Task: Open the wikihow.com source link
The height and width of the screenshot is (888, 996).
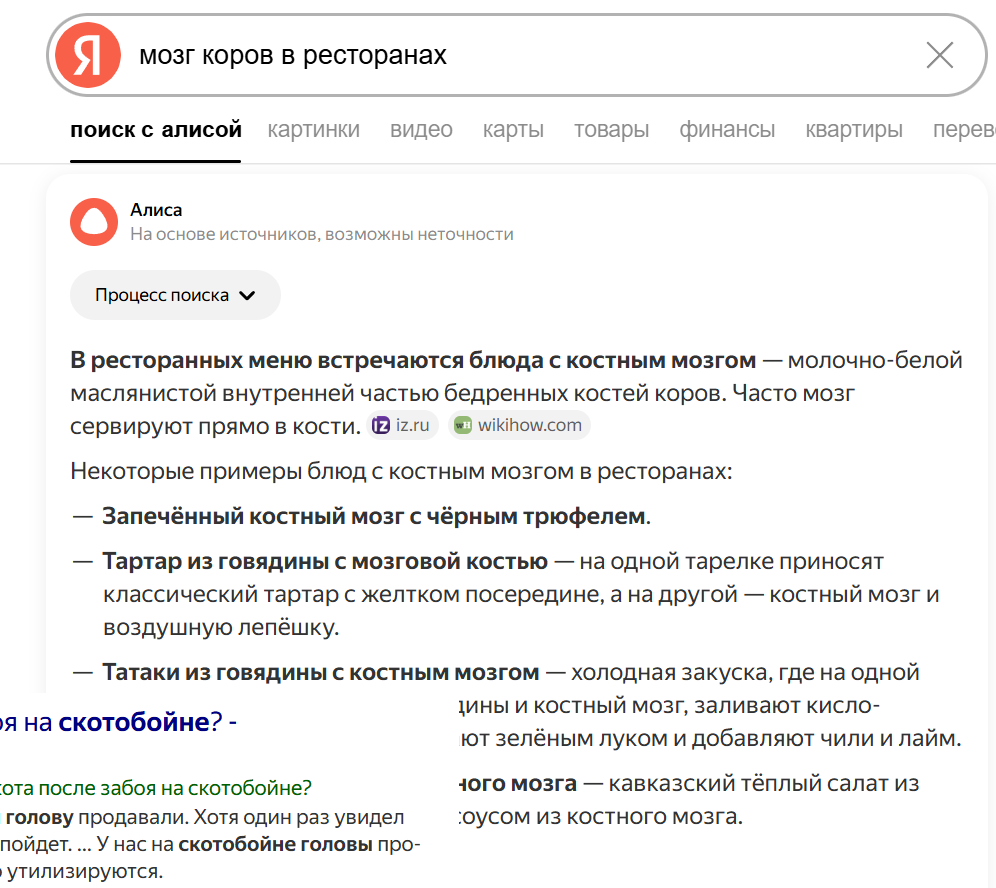Action: tap(529, 425)
